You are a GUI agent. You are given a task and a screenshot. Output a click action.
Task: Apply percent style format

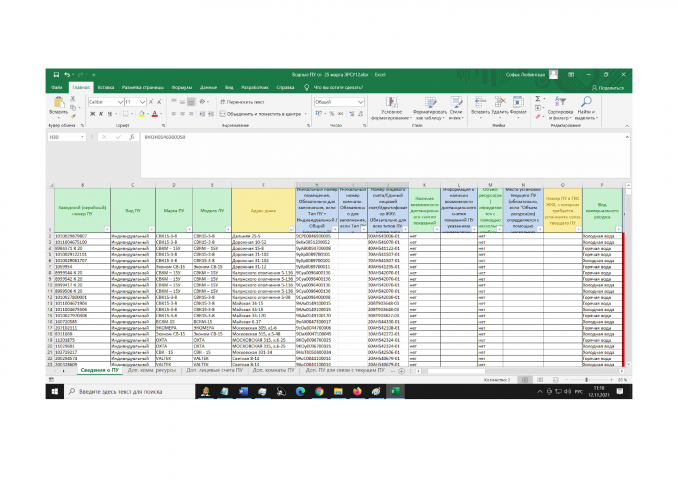pyautogui.click(x=332, y=114)
